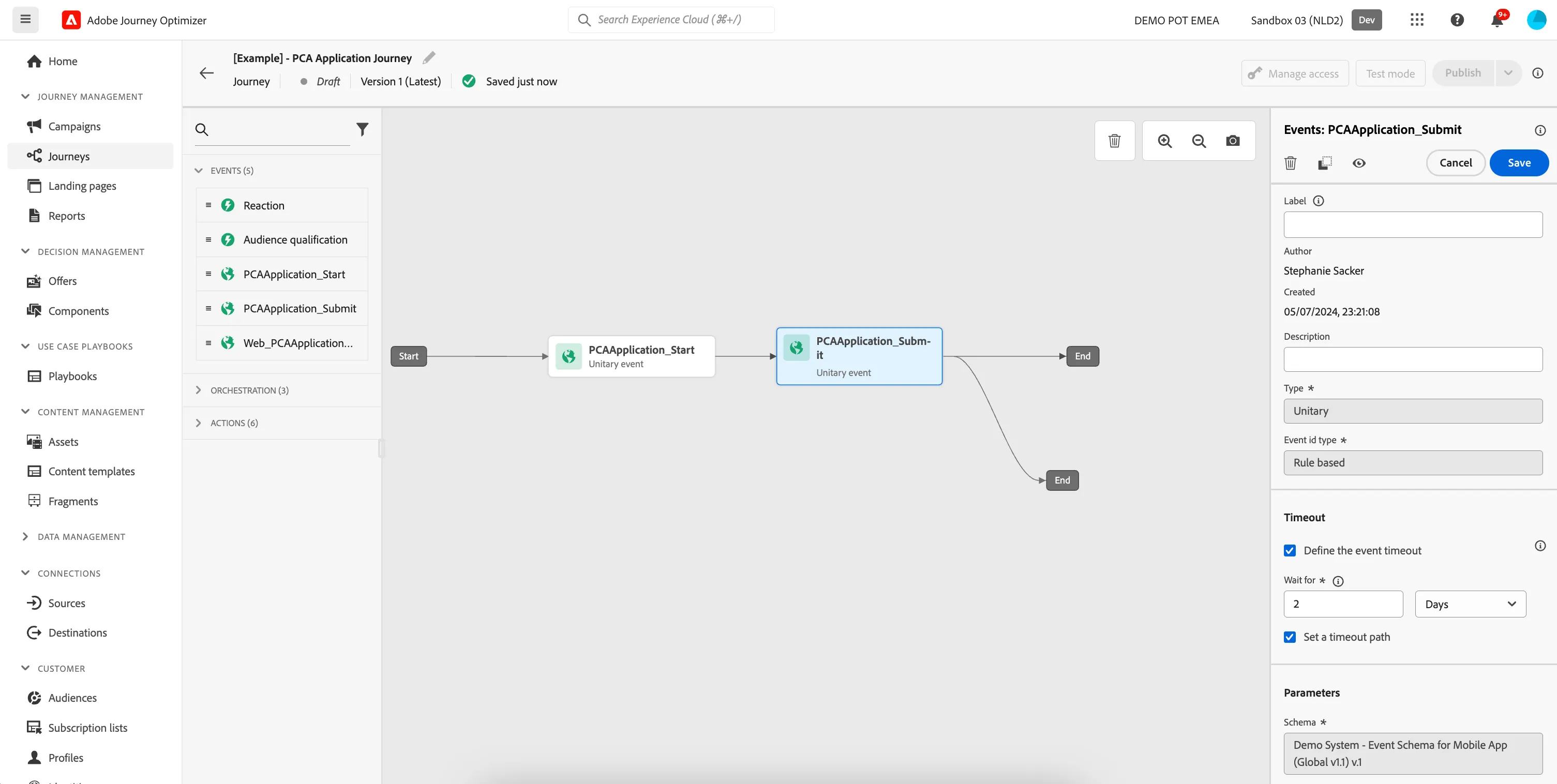Take a canvas screenshot with camera icon
Image resolution: width=1557 pixels, height=784 pixels.
click(x=1233, y=141)
